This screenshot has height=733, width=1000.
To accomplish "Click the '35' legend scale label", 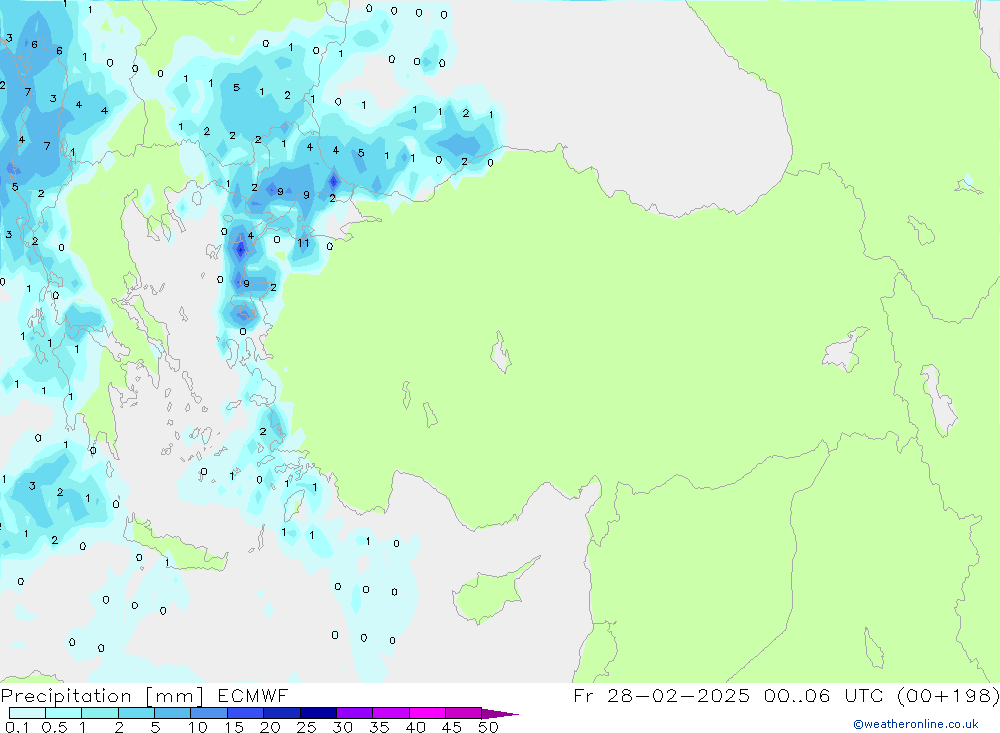I will [379, 727].
